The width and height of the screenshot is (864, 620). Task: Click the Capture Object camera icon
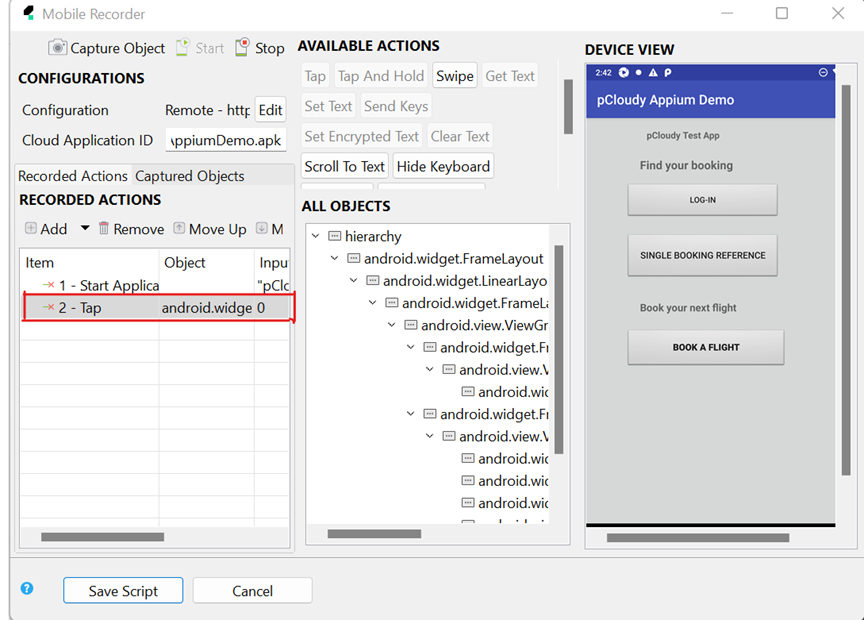[58, 48]
